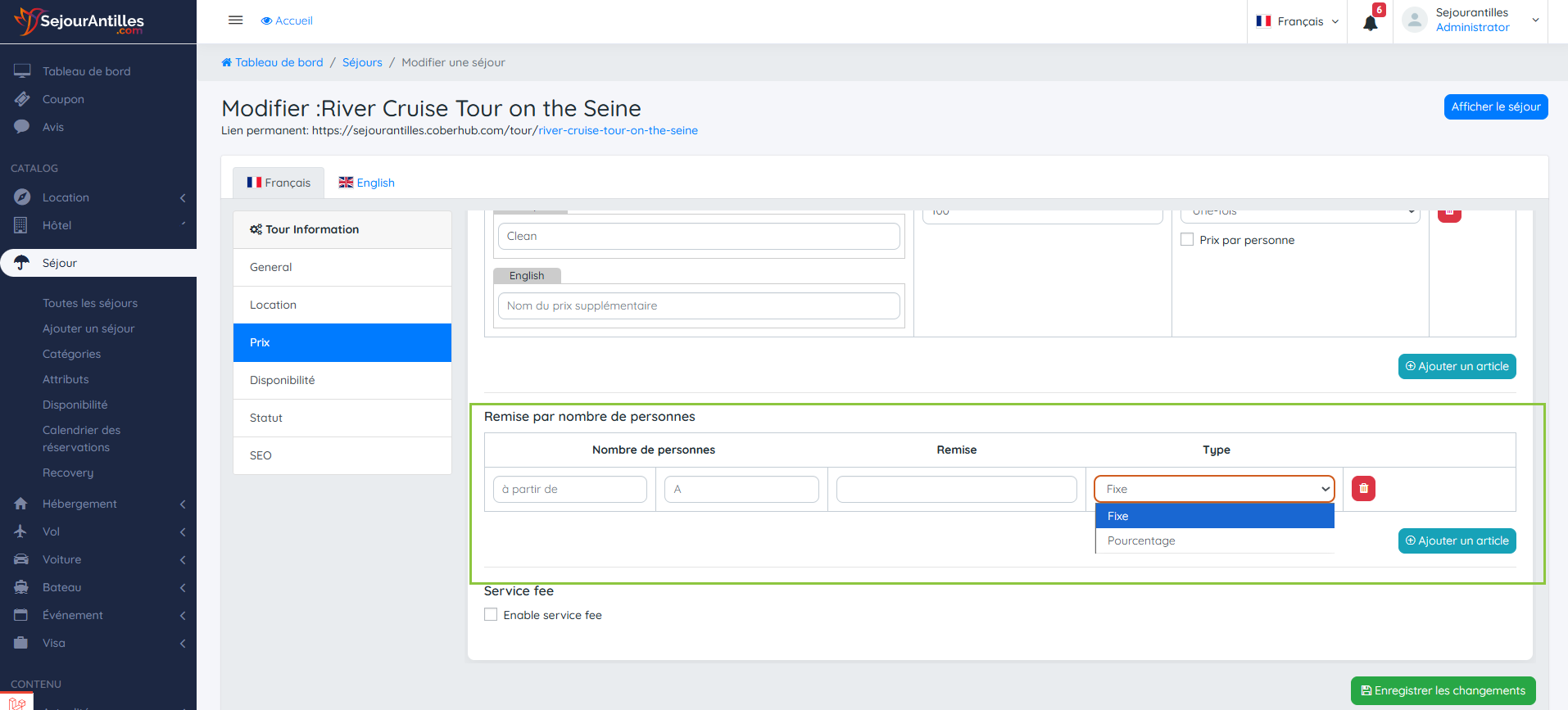Expand the Sejourantilles Administrator user menu
The height and width of the screenshot is (710, 1568).
[1471, 20]
